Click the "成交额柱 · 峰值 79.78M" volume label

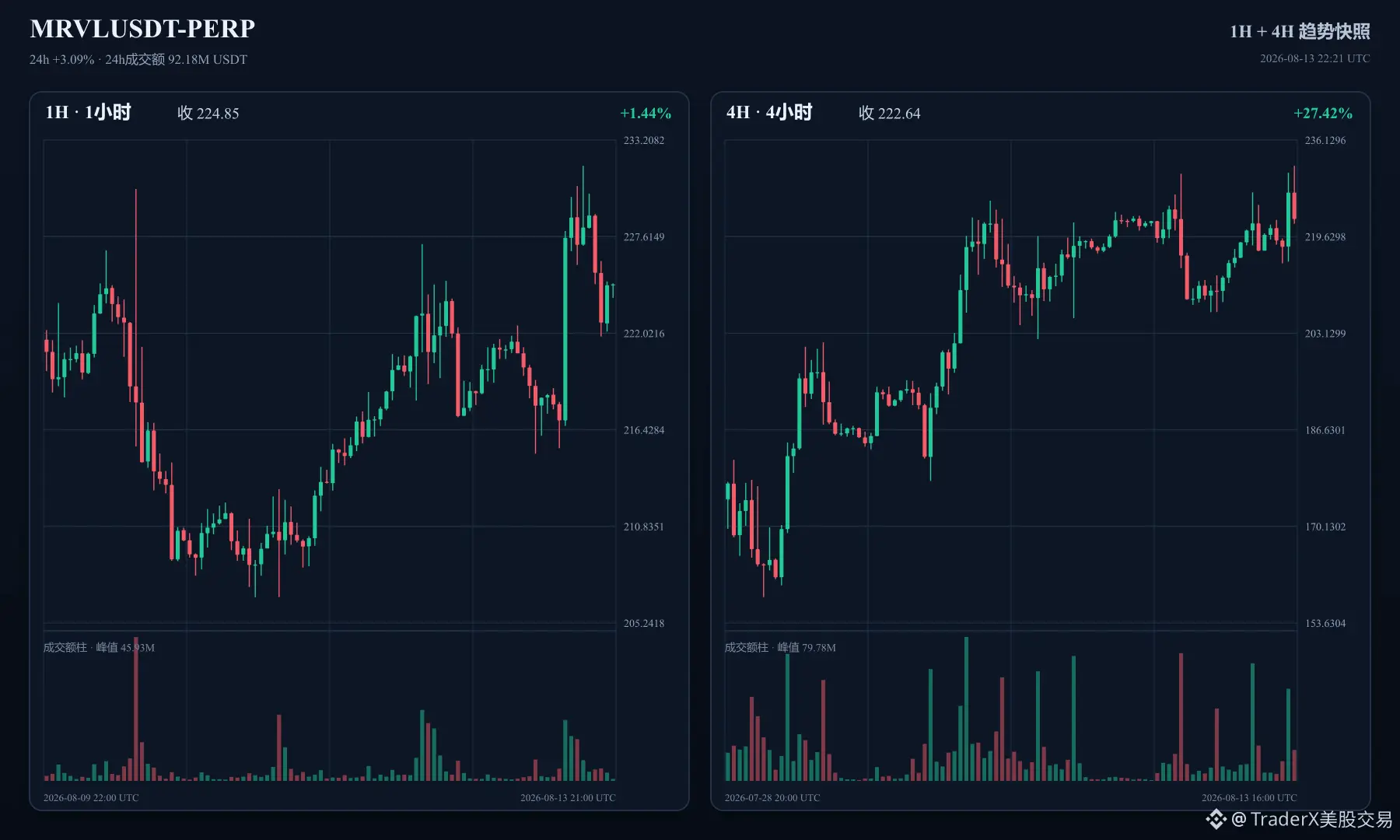pyautogui.click(x=780, y=647)
